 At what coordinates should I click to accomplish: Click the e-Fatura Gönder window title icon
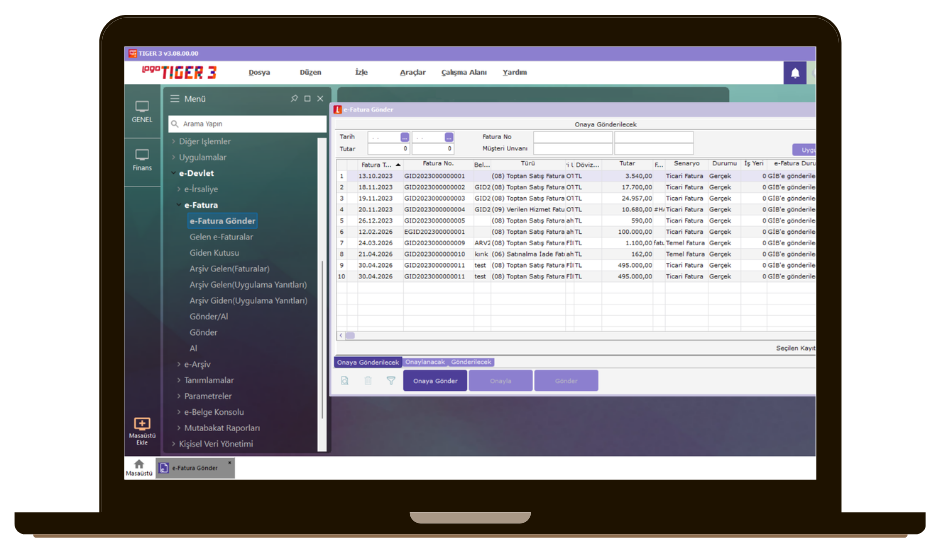point(338,110)
